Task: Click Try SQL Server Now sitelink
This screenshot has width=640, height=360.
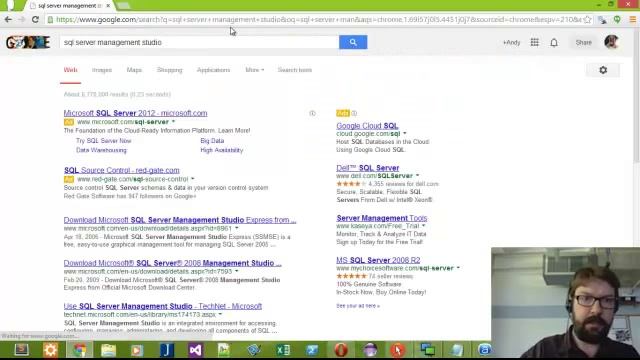Action: [x=104, y=141]
